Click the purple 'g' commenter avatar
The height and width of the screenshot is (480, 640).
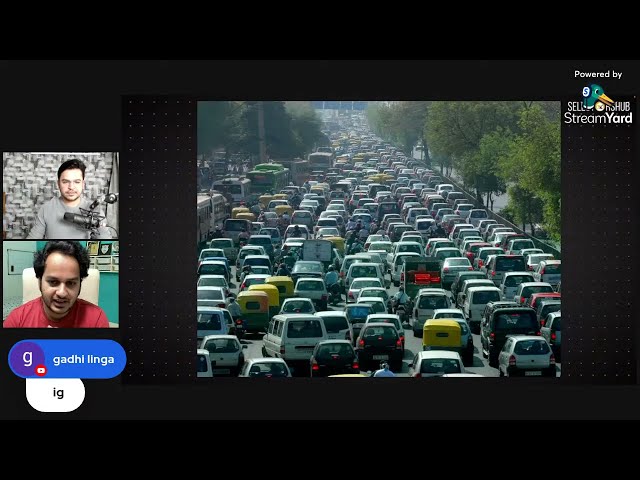[x=27, y=359]
